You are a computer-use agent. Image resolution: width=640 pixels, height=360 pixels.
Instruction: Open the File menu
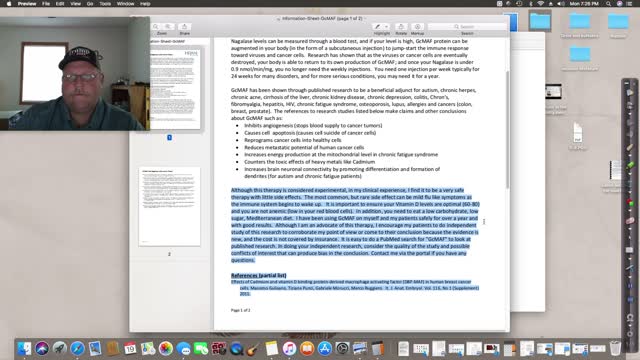[x=46, y=4]
